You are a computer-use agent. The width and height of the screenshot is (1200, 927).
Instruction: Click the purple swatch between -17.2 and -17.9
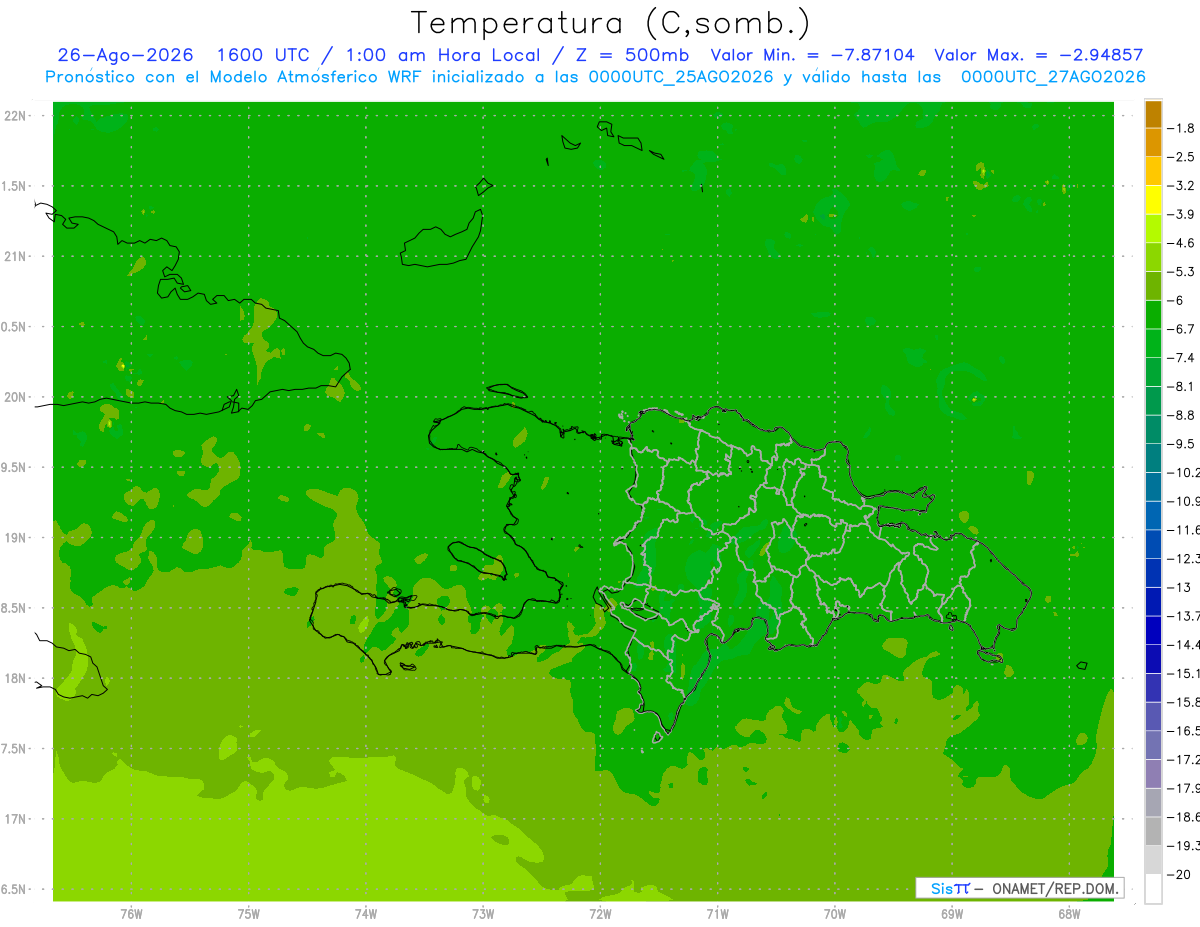pyautogui.click(x=1153, y=774)
